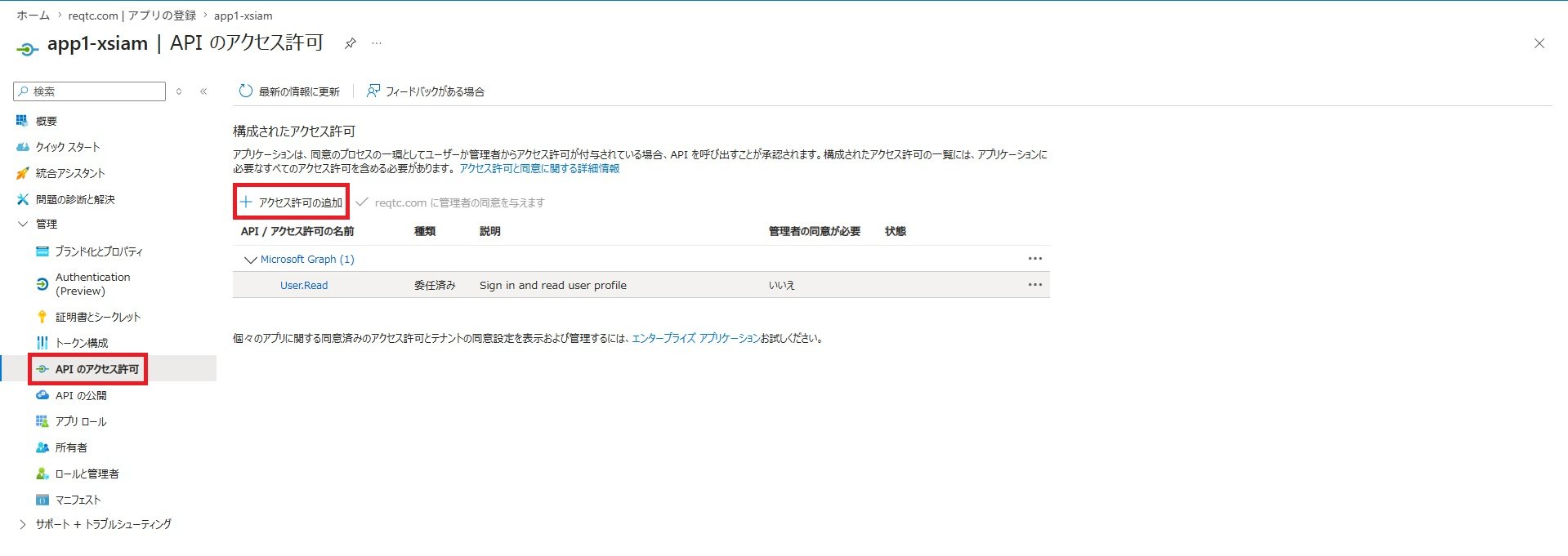The width and height of the screenshot is (1568, 556).
Task: Open the Microsoft Graph (1) link
Action: click(x=307, y=259)
